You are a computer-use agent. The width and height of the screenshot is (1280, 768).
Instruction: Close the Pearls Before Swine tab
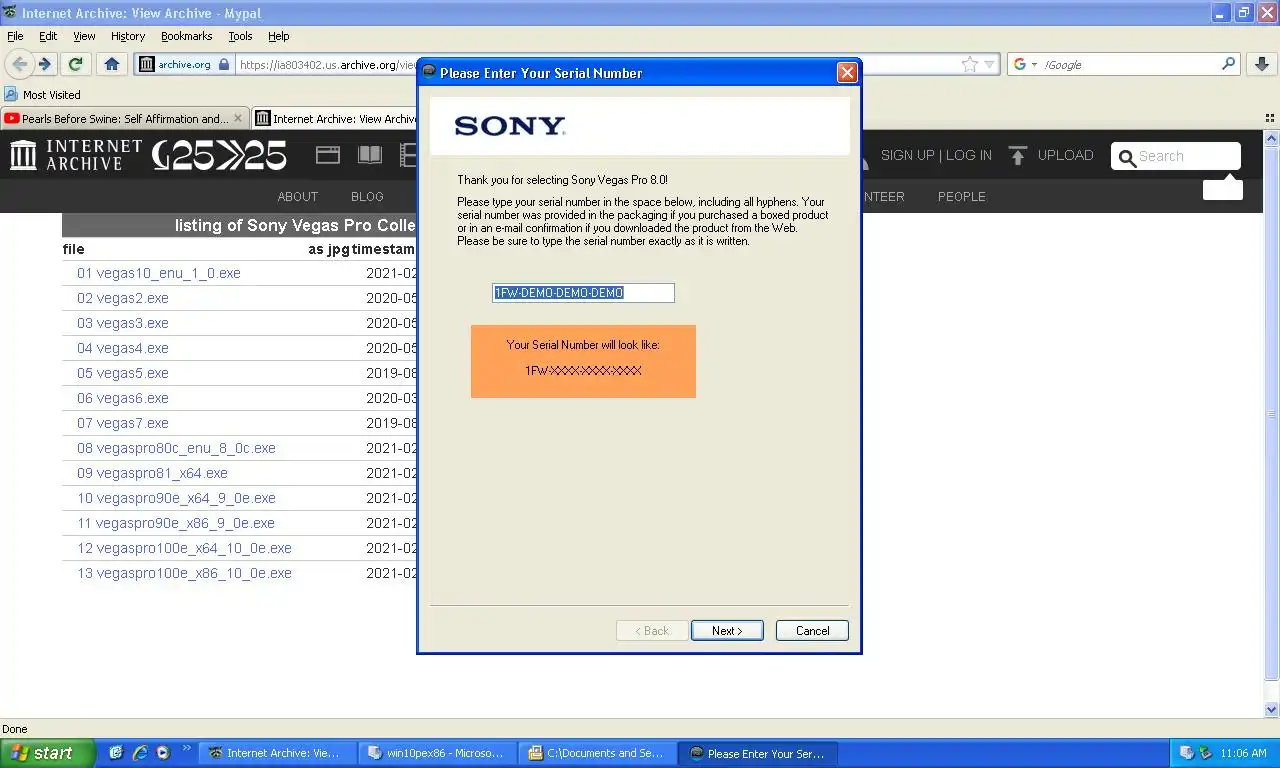click(x=238, y=118)
